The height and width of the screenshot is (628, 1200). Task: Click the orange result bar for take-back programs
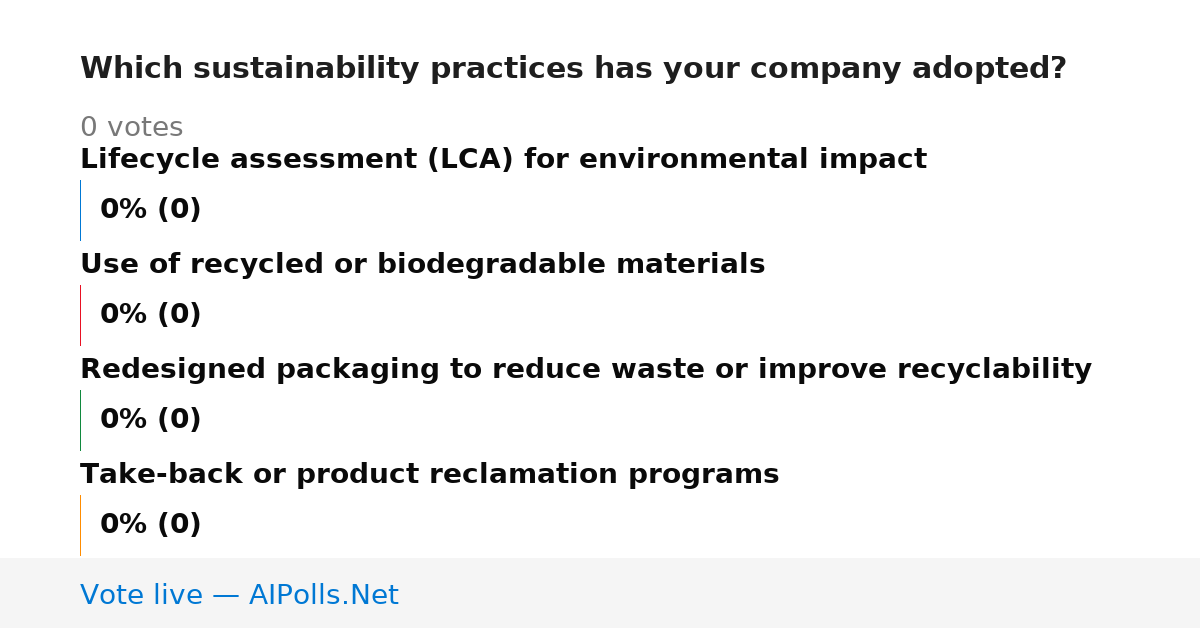pyautogui.click(x=80, y=525)
